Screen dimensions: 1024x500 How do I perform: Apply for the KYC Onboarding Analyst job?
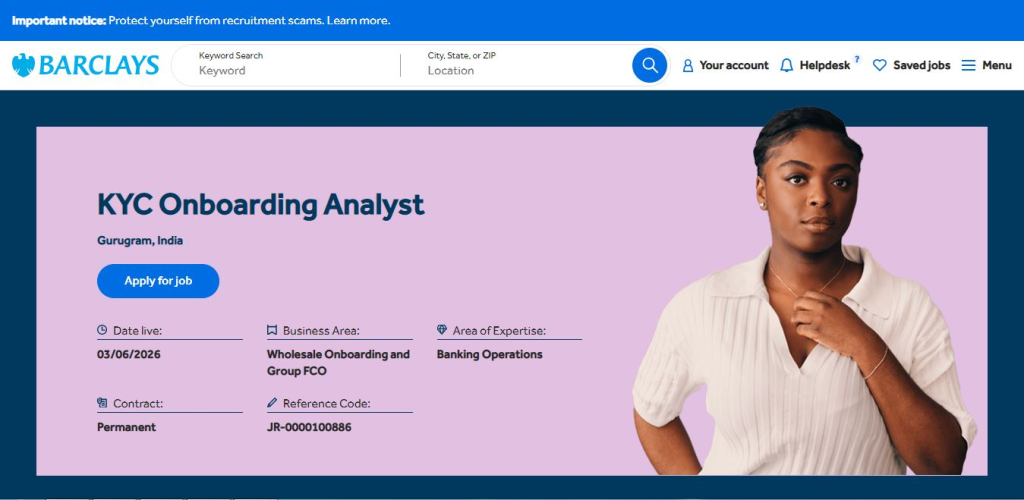tap(158, 281)
